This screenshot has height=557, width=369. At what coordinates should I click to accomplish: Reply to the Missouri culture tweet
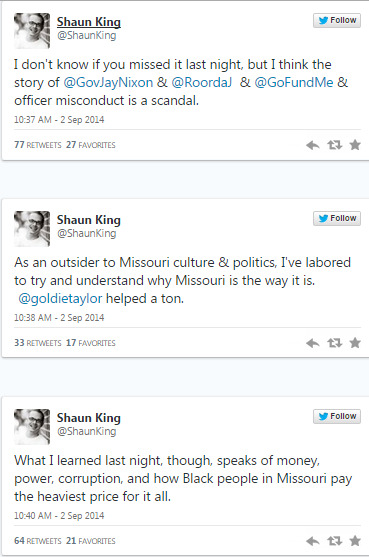pyautogui.click(x=313, y=343)
